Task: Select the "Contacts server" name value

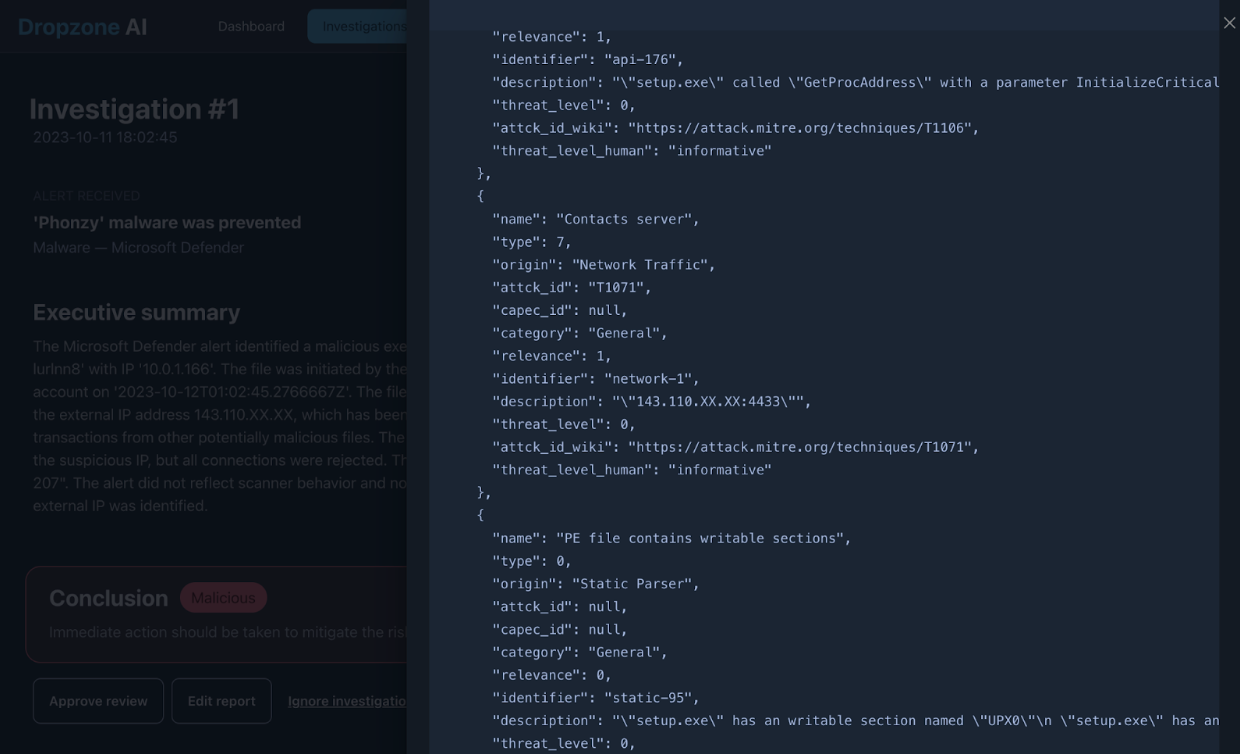Action: (624, 219)
